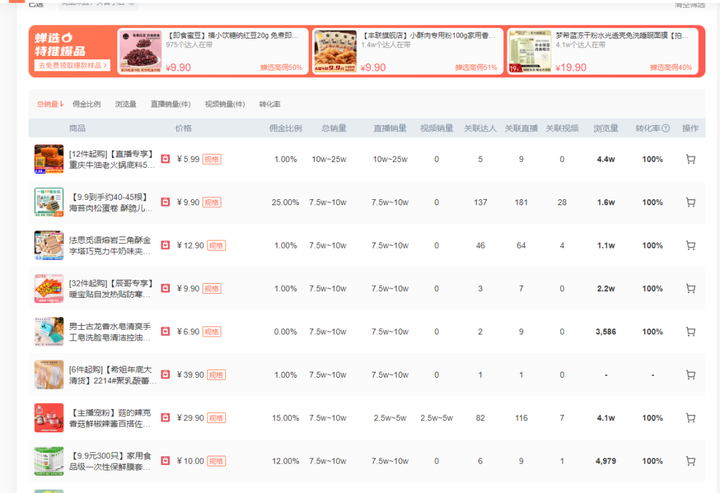720x493 pixels.
Task: Sort by 浏览量 tab
Action: [x=125, y=104]
